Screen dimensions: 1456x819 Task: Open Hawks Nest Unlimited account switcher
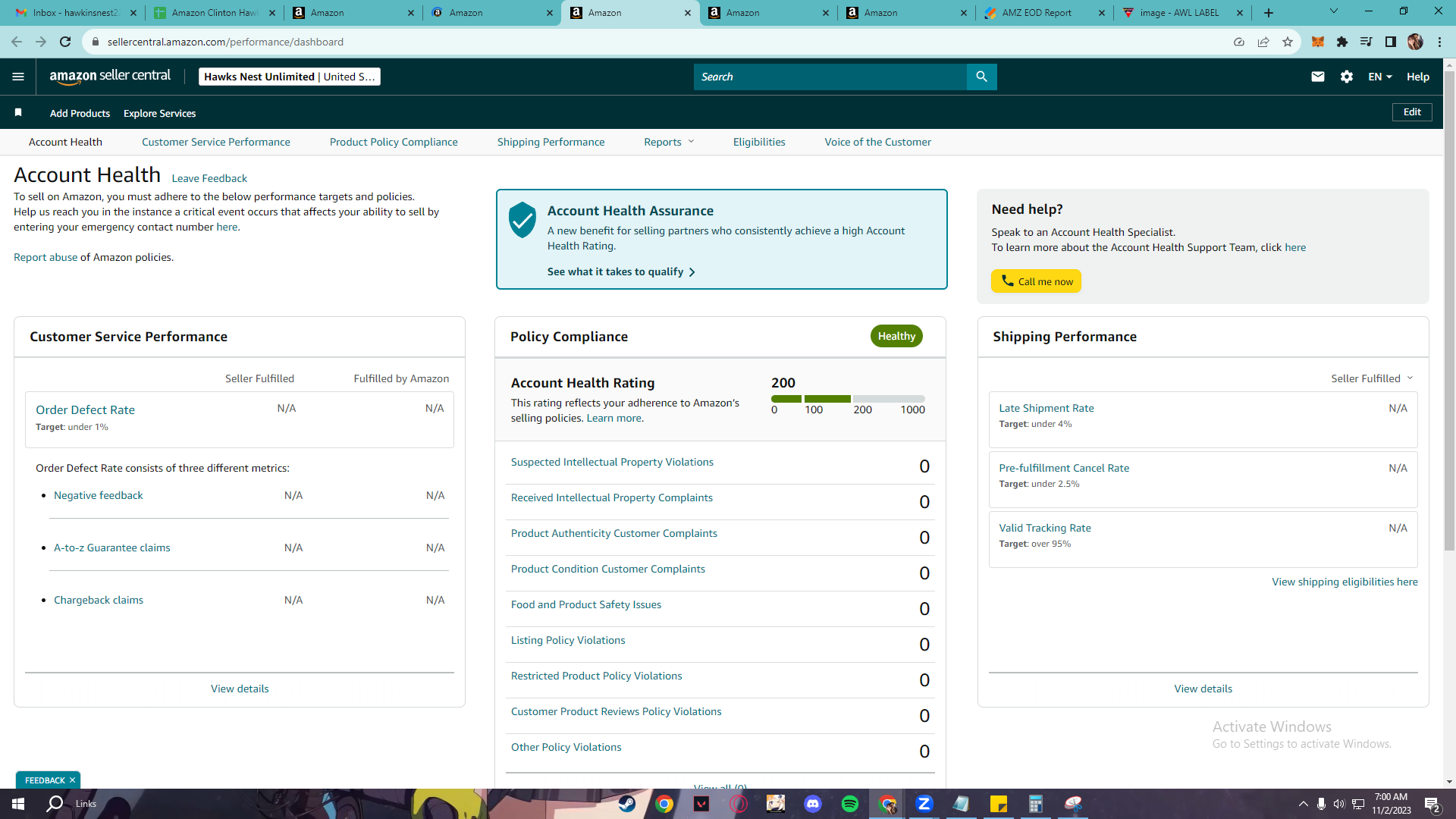289,77
